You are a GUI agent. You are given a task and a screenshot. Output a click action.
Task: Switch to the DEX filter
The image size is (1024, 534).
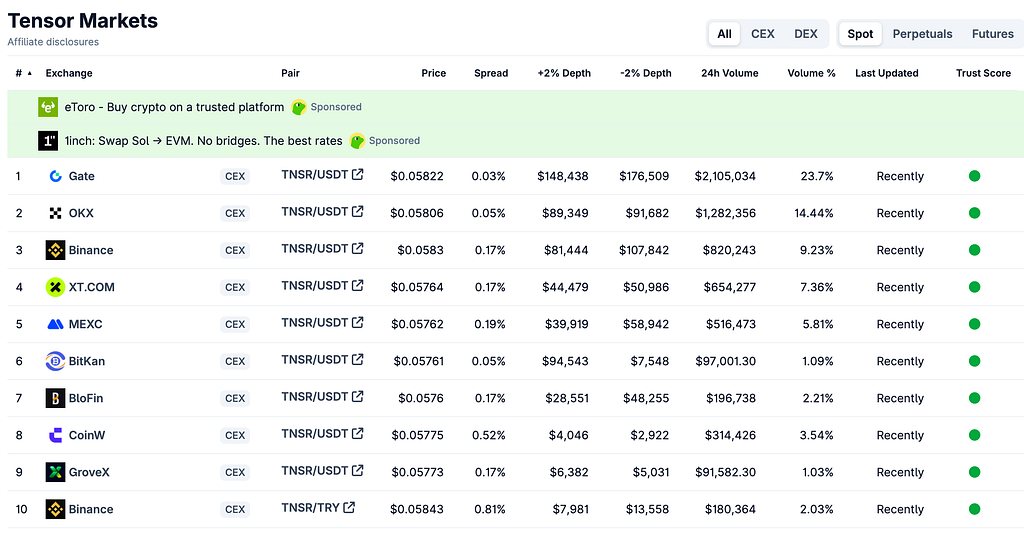pos(806,34)
